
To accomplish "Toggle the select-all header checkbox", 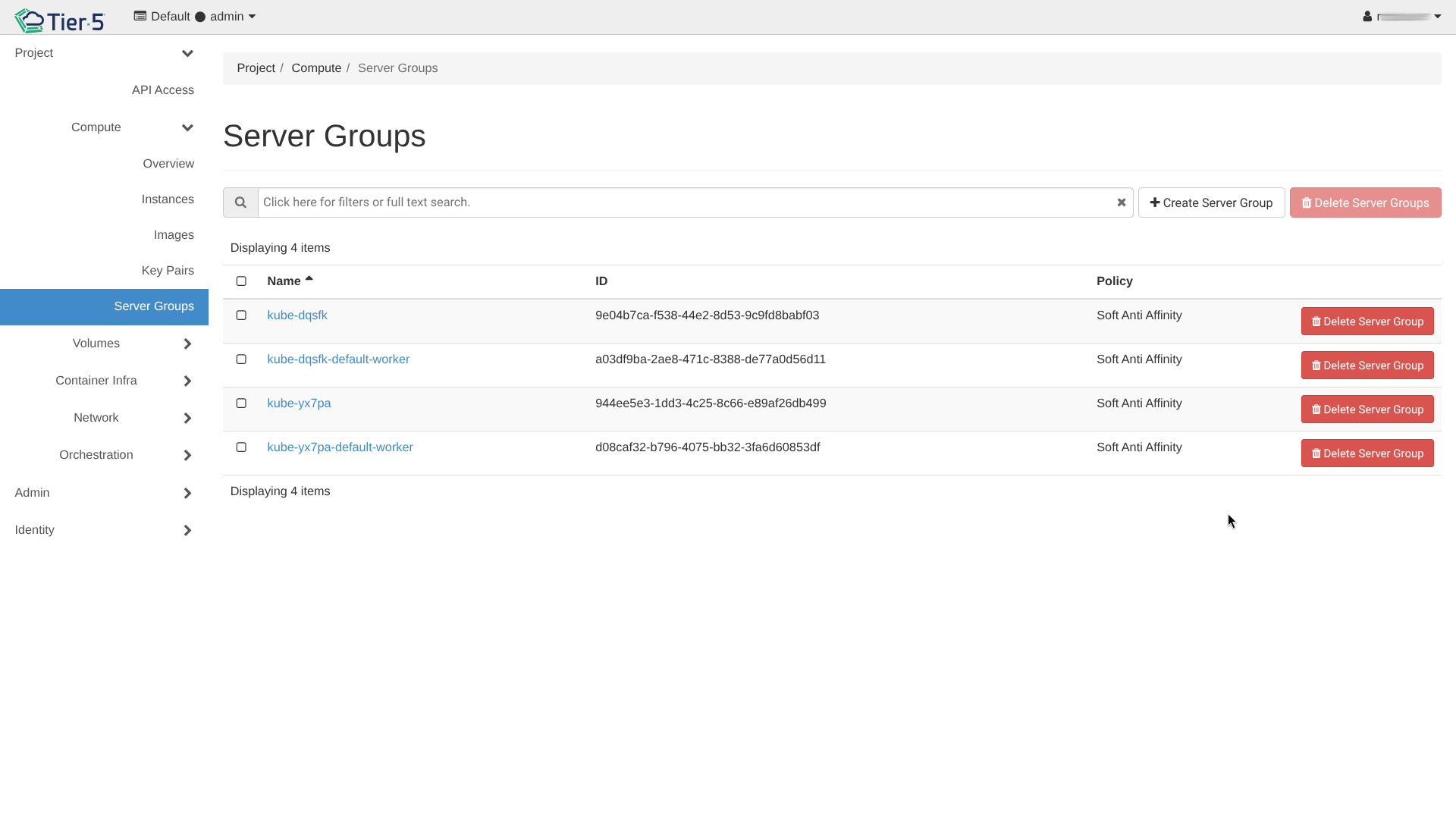I will (241, 281).
